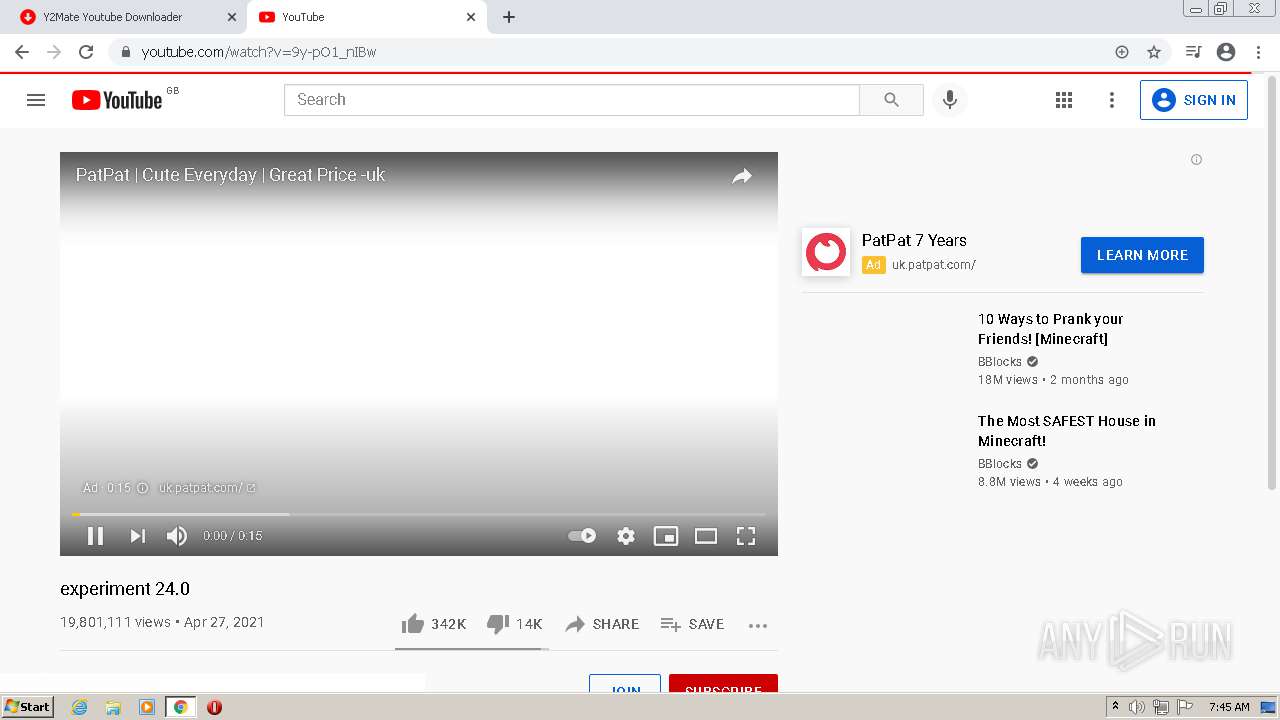The height and width of the screenshot is (720, 1280).
Task: Start voice search with microphone icon
Action: (950, 100)
